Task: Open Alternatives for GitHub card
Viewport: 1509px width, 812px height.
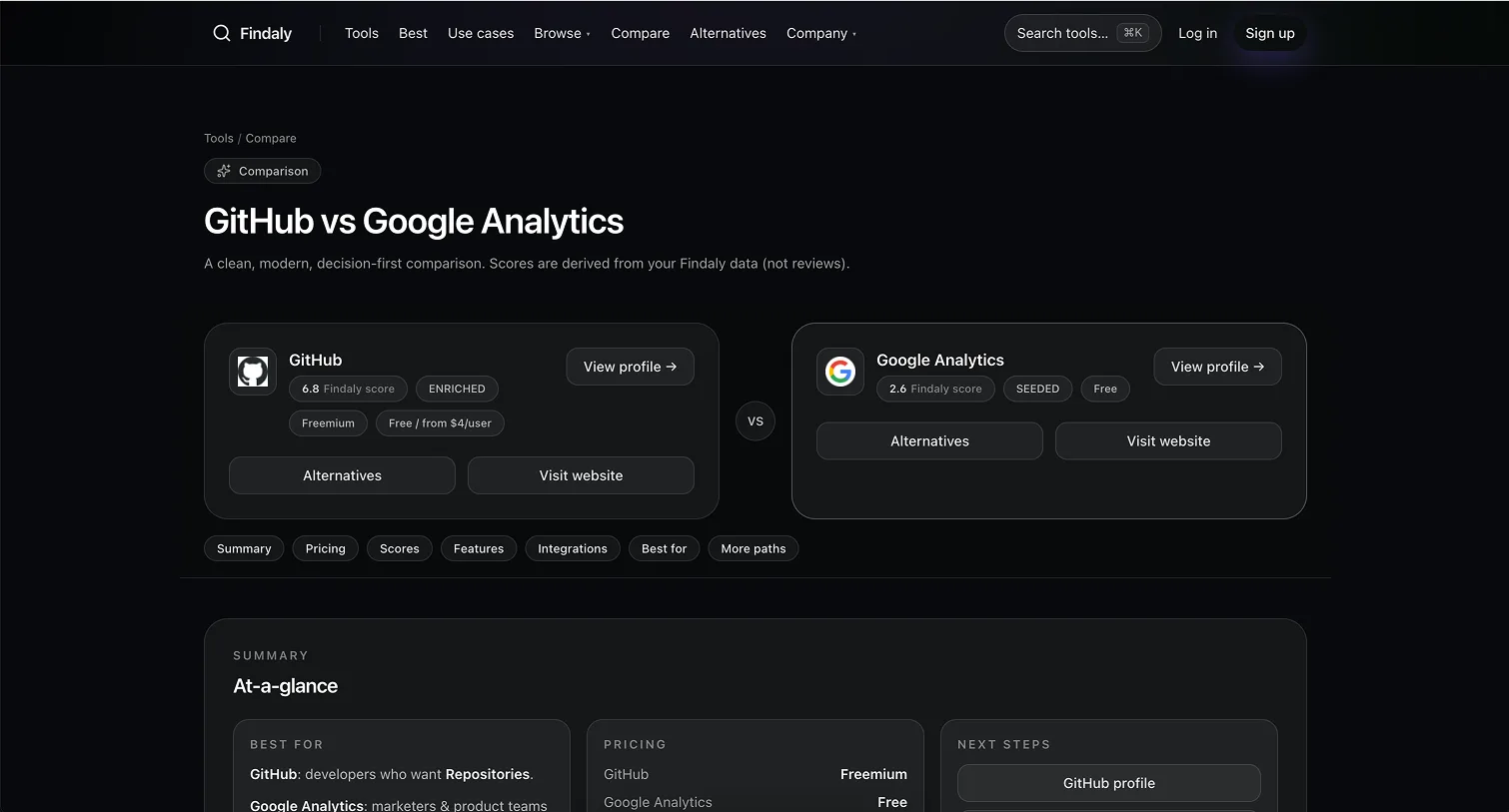Action: click(342, 475)
